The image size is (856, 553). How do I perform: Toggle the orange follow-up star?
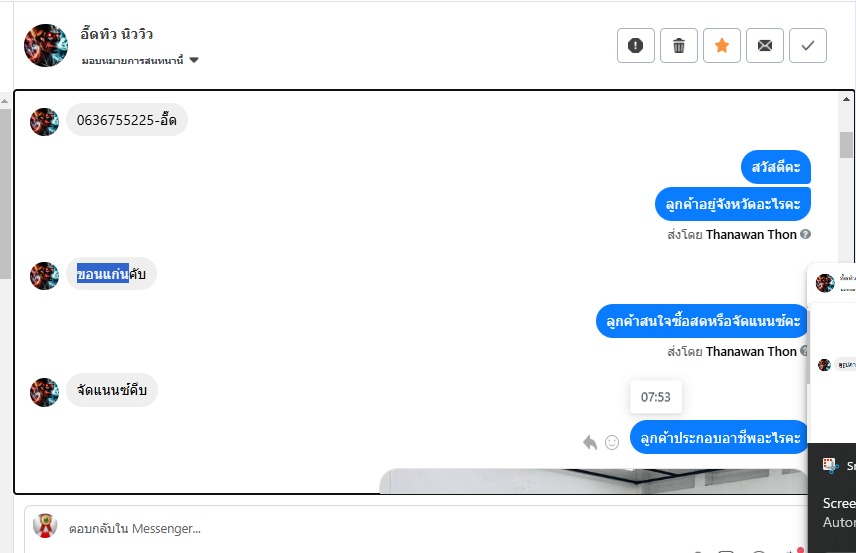point(722,45)
